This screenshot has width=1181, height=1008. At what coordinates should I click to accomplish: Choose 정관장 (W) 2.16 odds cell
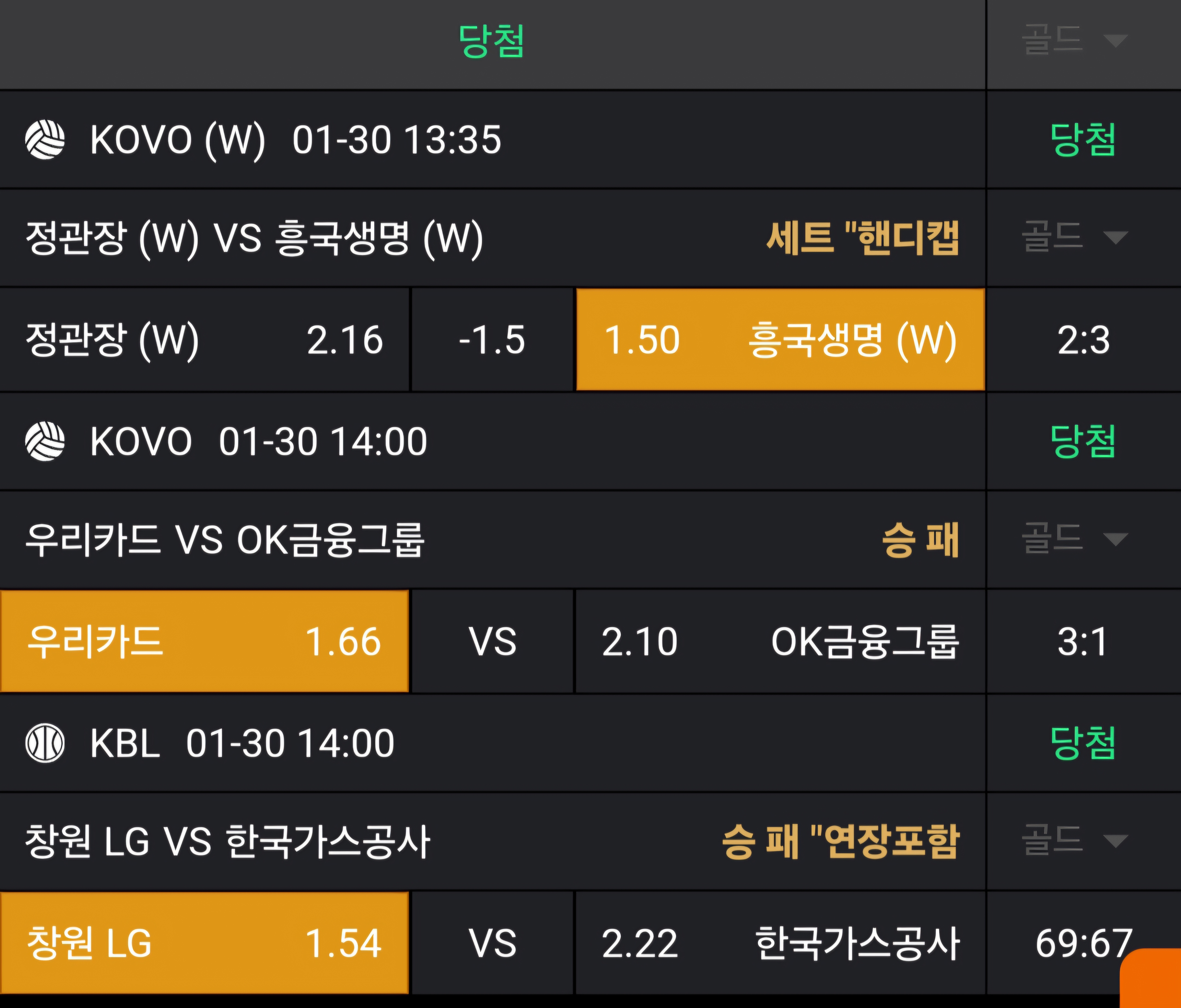204,340
